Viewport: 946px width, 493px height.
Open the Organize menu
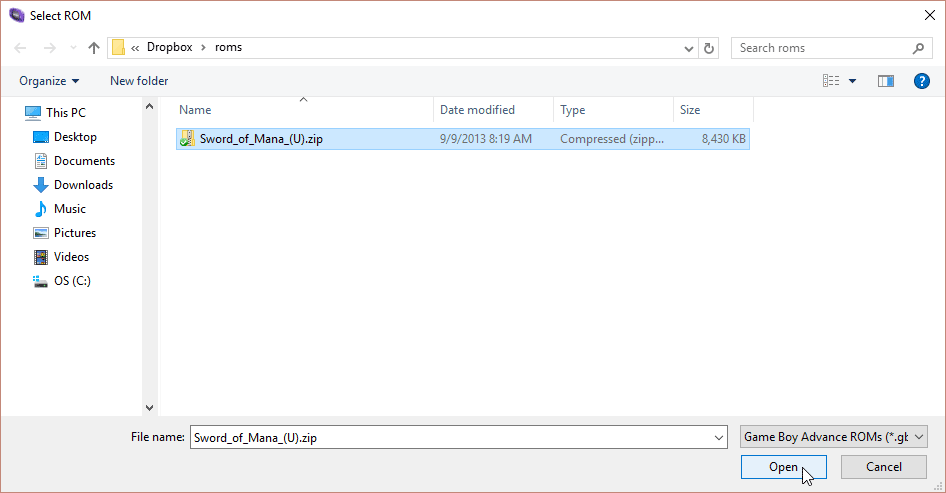point(49,81)
